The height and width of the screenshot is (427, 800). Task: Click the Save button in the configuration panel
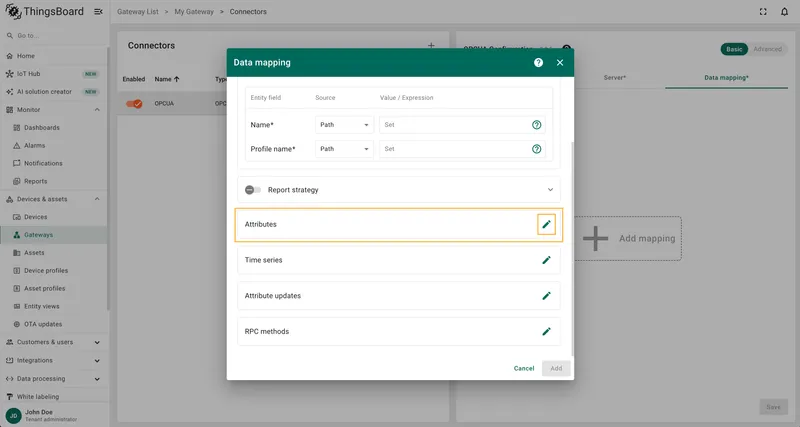tap(773, 407)
